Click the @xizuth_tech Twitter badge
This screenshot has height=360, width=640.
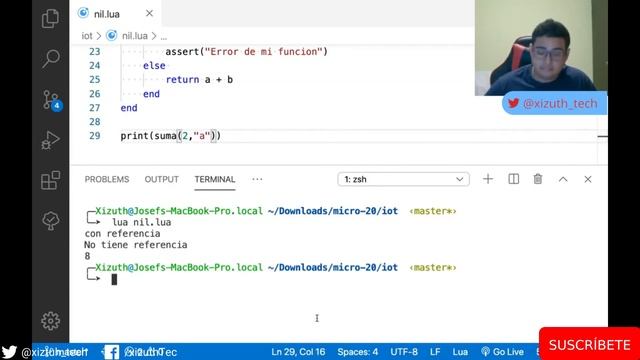[554, 104]
